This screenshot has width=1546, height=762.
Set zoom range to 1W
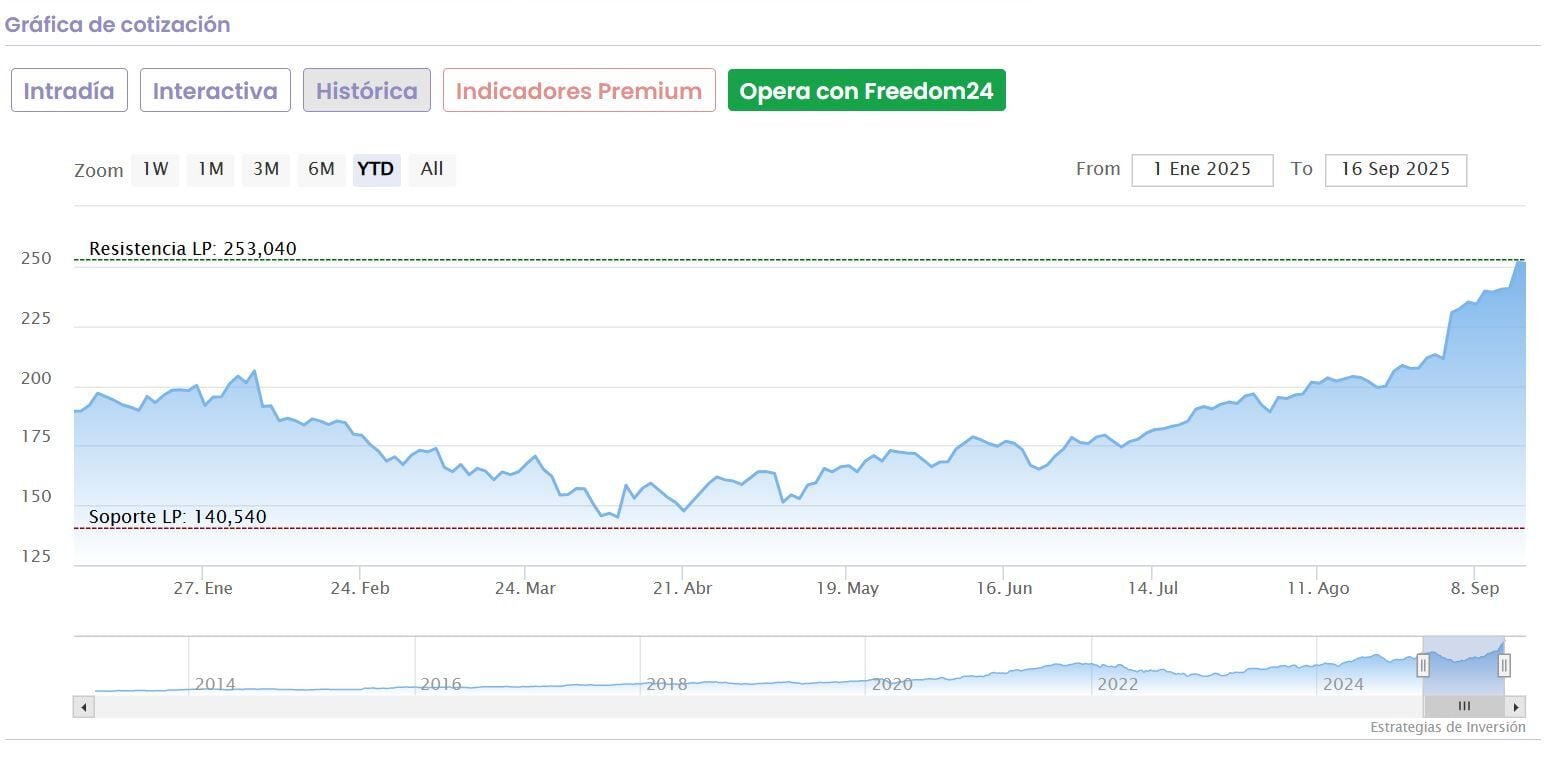[155, 169]
